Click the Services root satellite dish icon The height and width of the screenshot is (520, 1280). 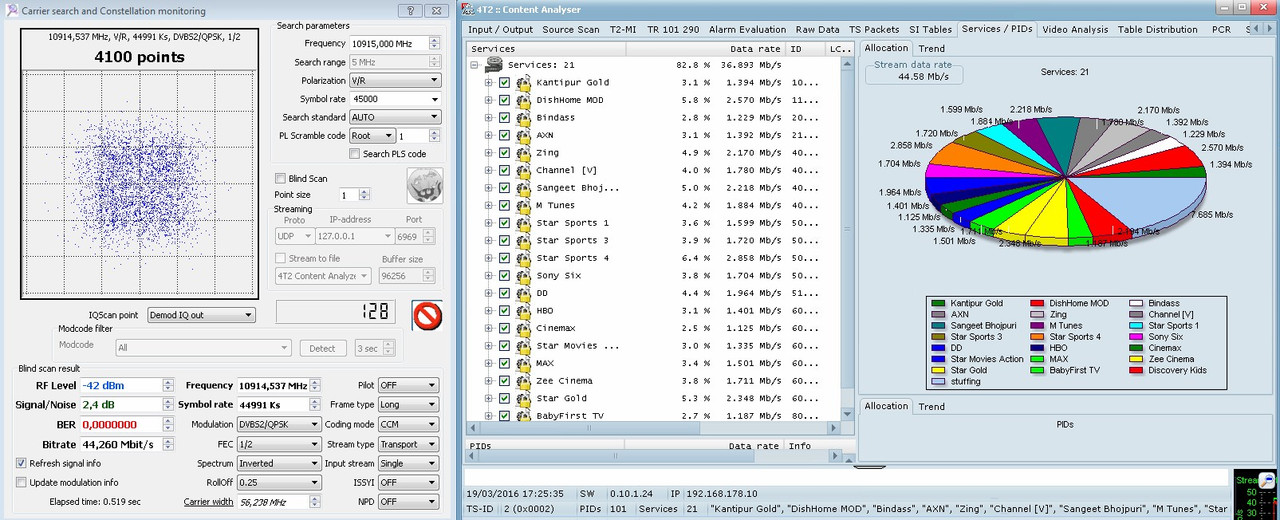click(x=494, y=65)
